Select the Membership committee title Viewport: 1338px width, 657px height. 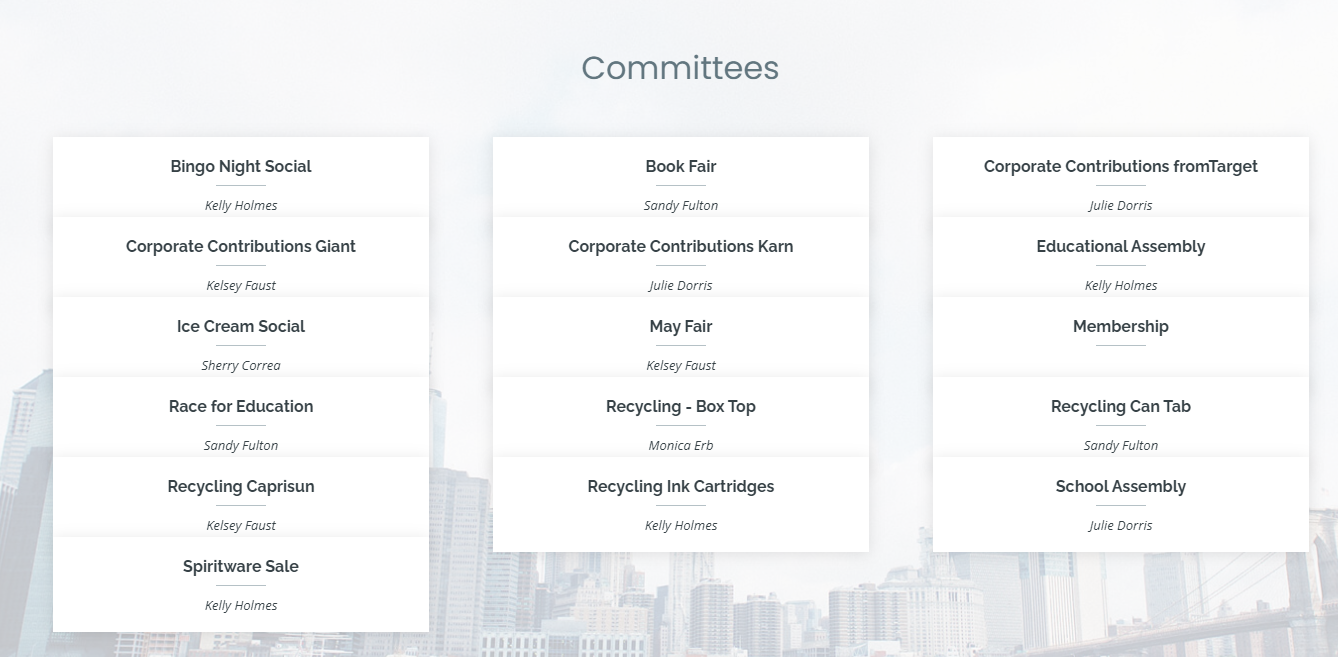tap(1121, 326)
